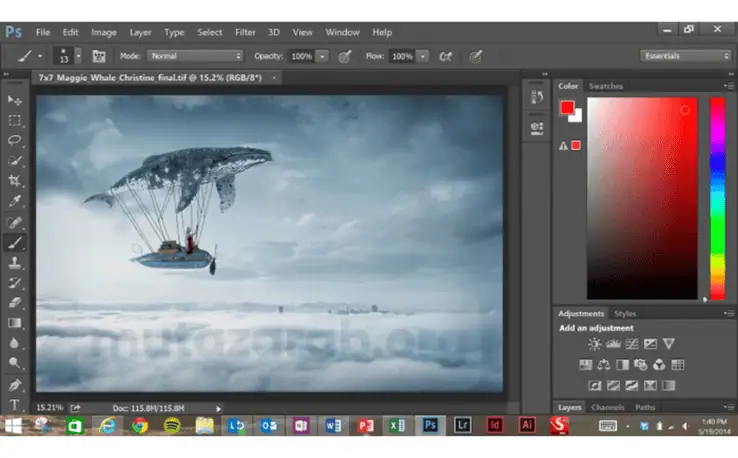This screenshot has width=738, height=458.
Task: Open the Layers panel flyout menu
Action: click(x=729, y=407)
